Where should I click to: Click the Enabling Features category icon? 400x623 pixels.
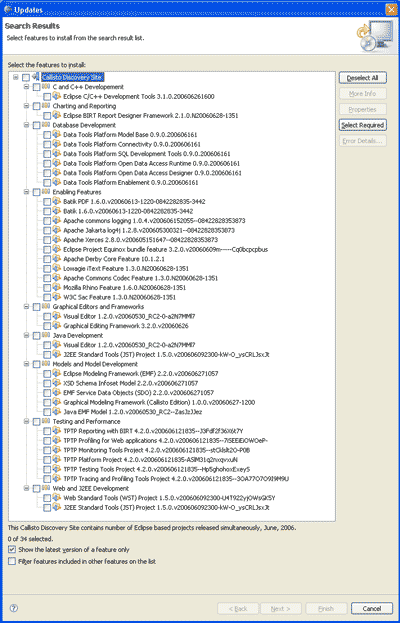pyautogui.click(x=46, y=192)
